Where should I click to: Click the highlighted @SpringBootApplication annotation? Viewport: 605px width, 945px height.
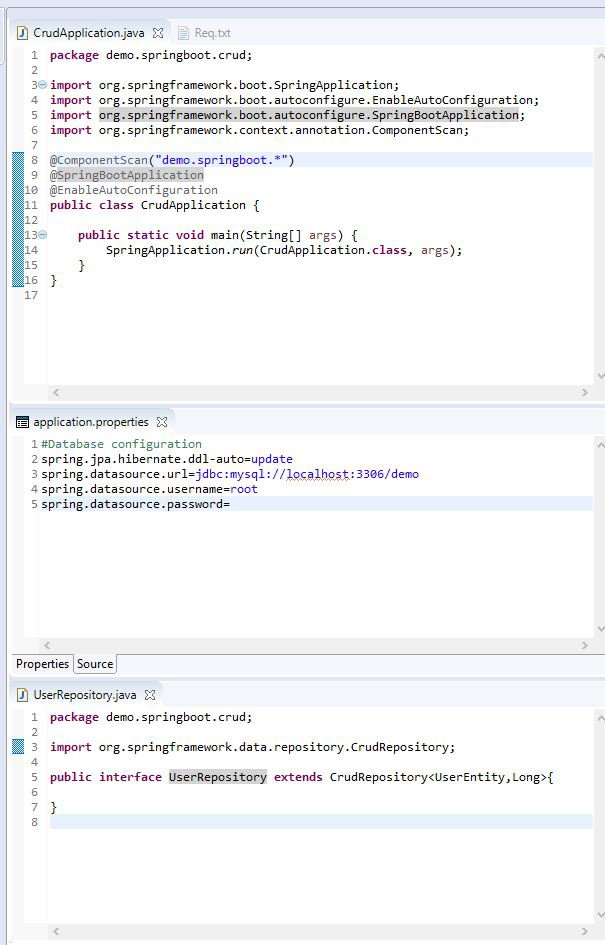tap(127, 175)
